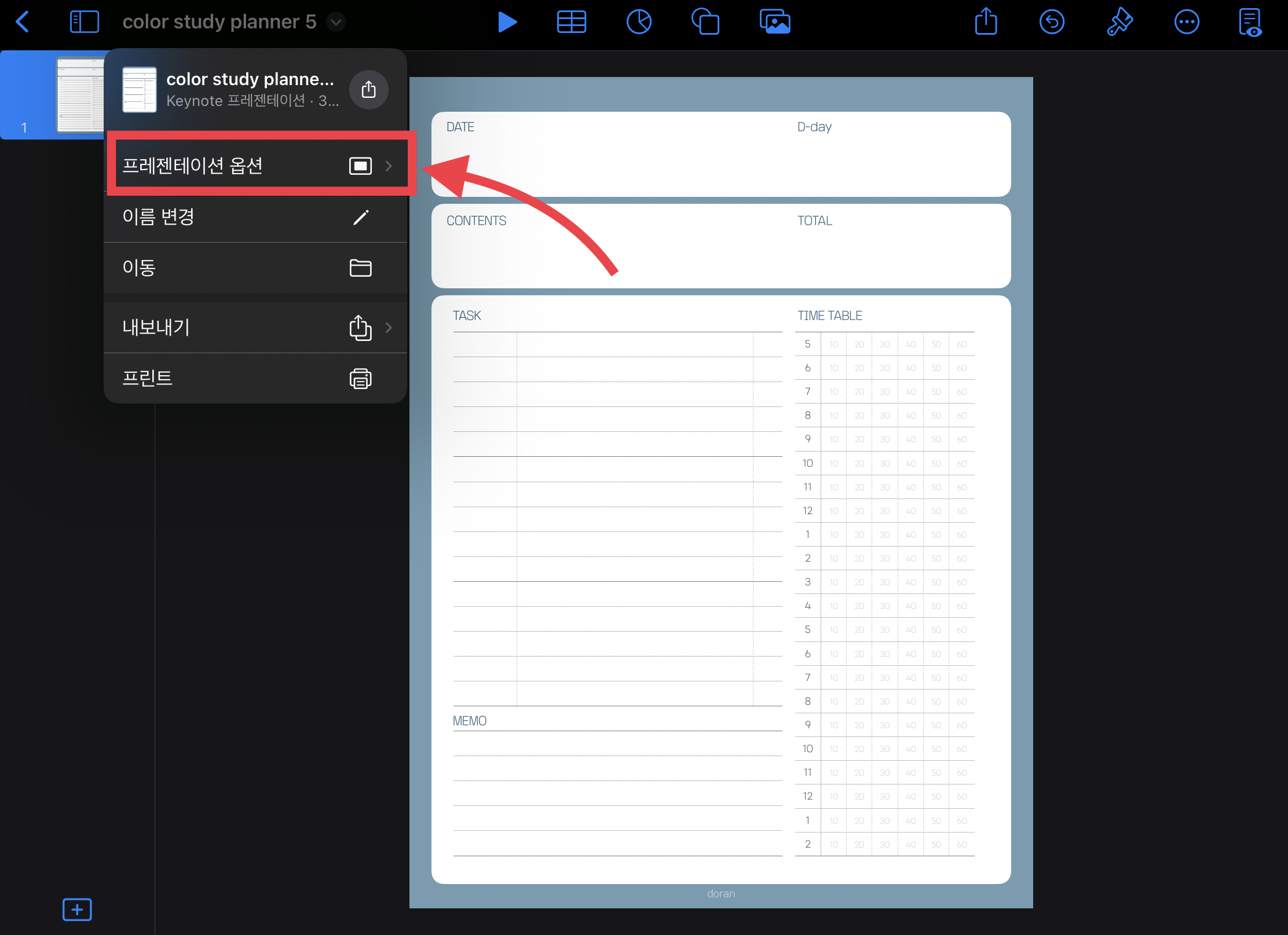
Task: Open the format paintbrush panel
Action: click(1119, 22)
